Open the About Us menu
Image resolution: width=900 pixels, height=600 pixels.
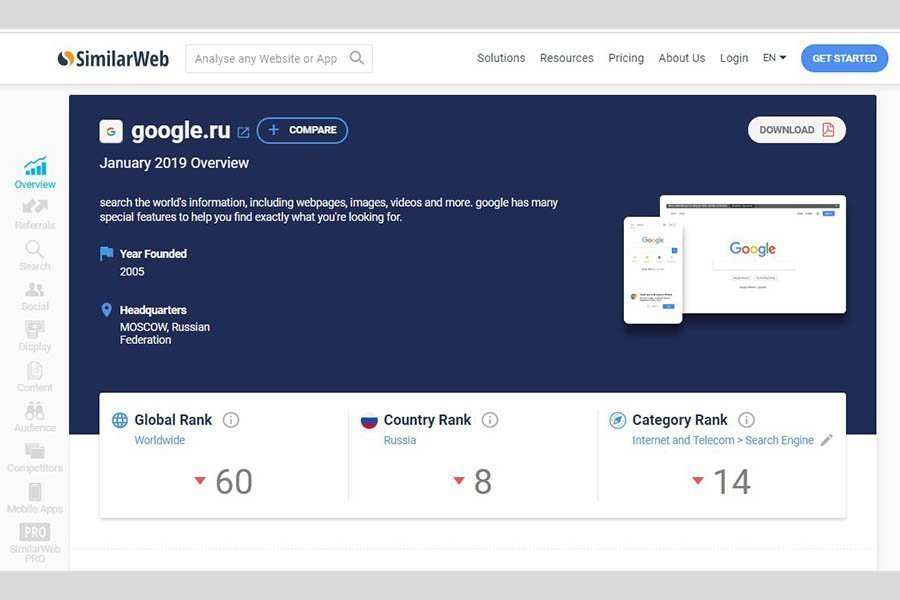click(x=681, y=58)
